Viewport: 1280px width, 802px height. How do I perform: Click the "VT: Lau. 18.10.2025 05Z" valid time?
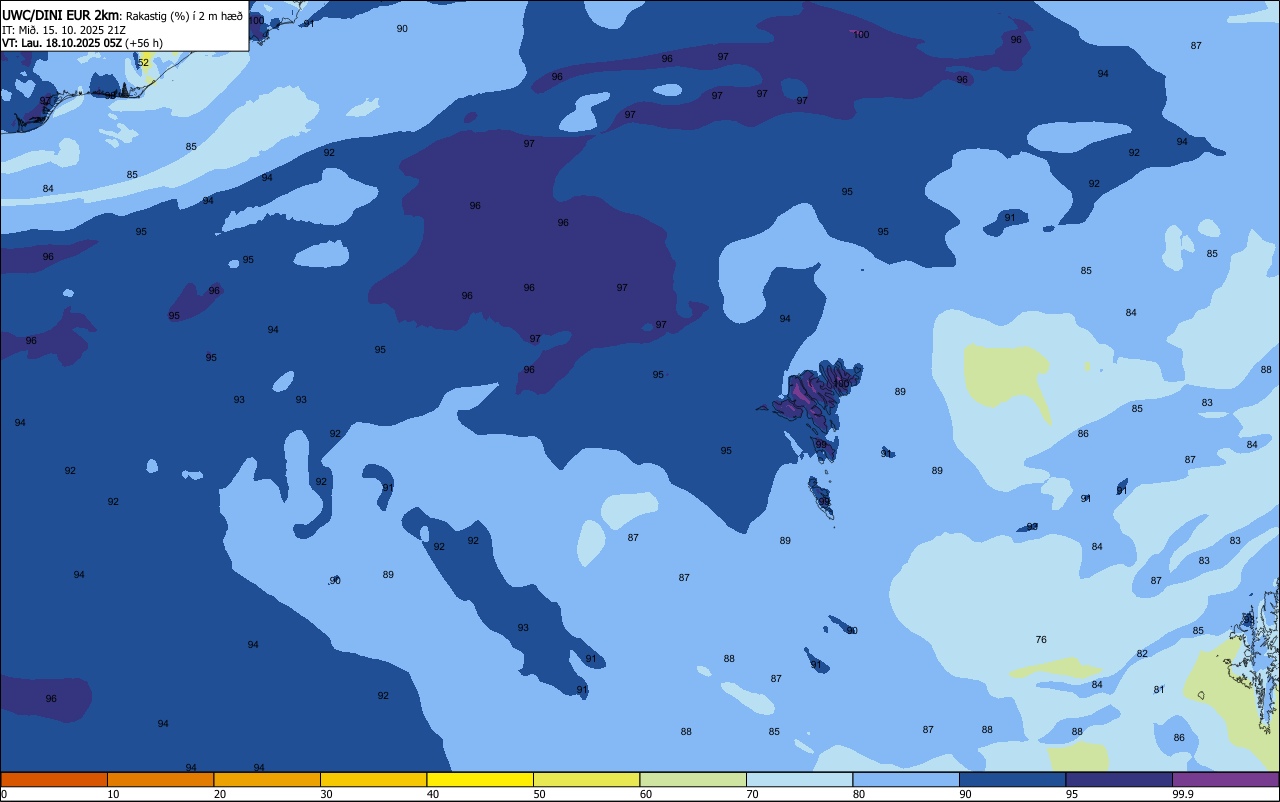(x=62, y=43)
